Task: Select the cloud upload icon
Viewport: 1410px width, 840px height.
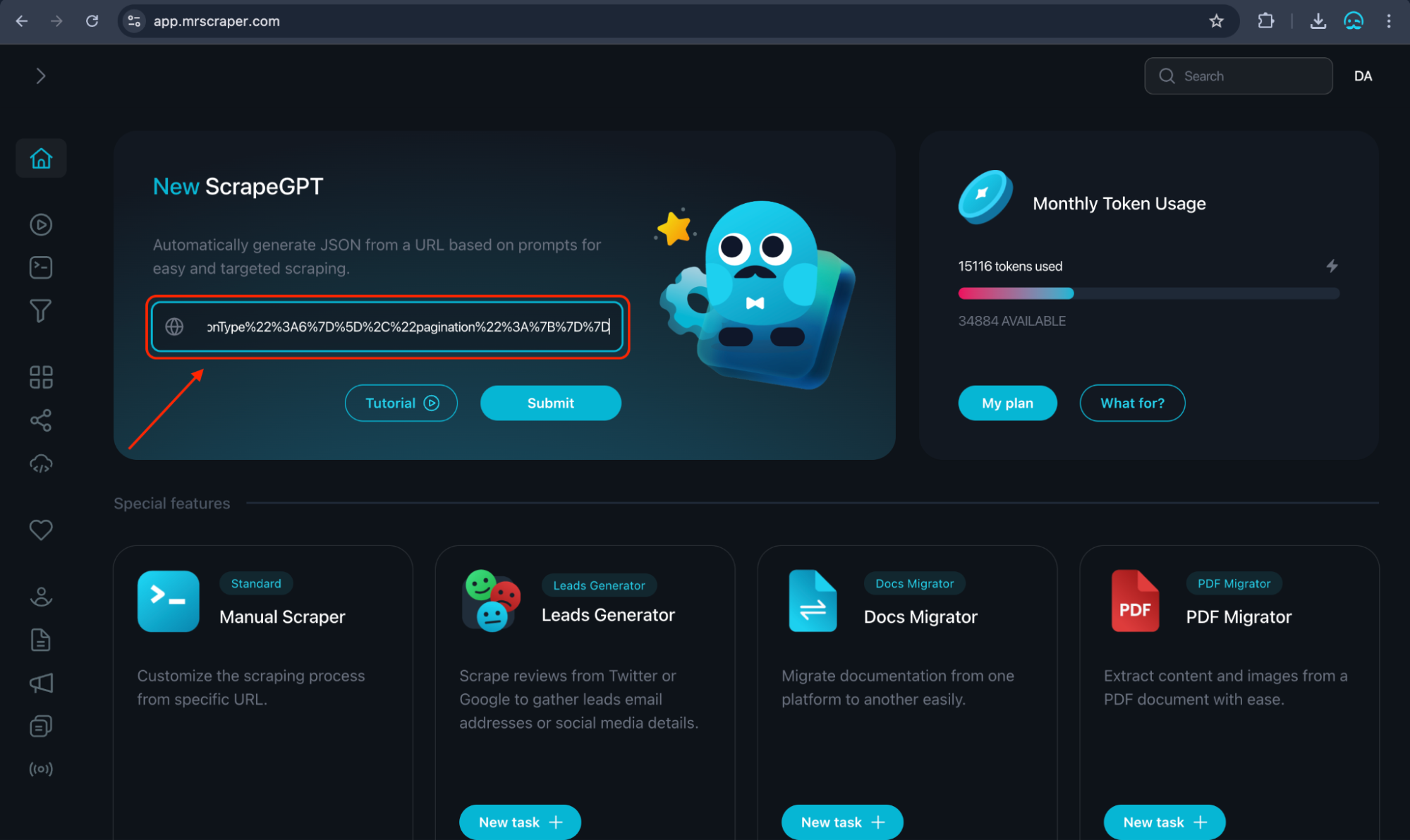Action: pos(40,463)
